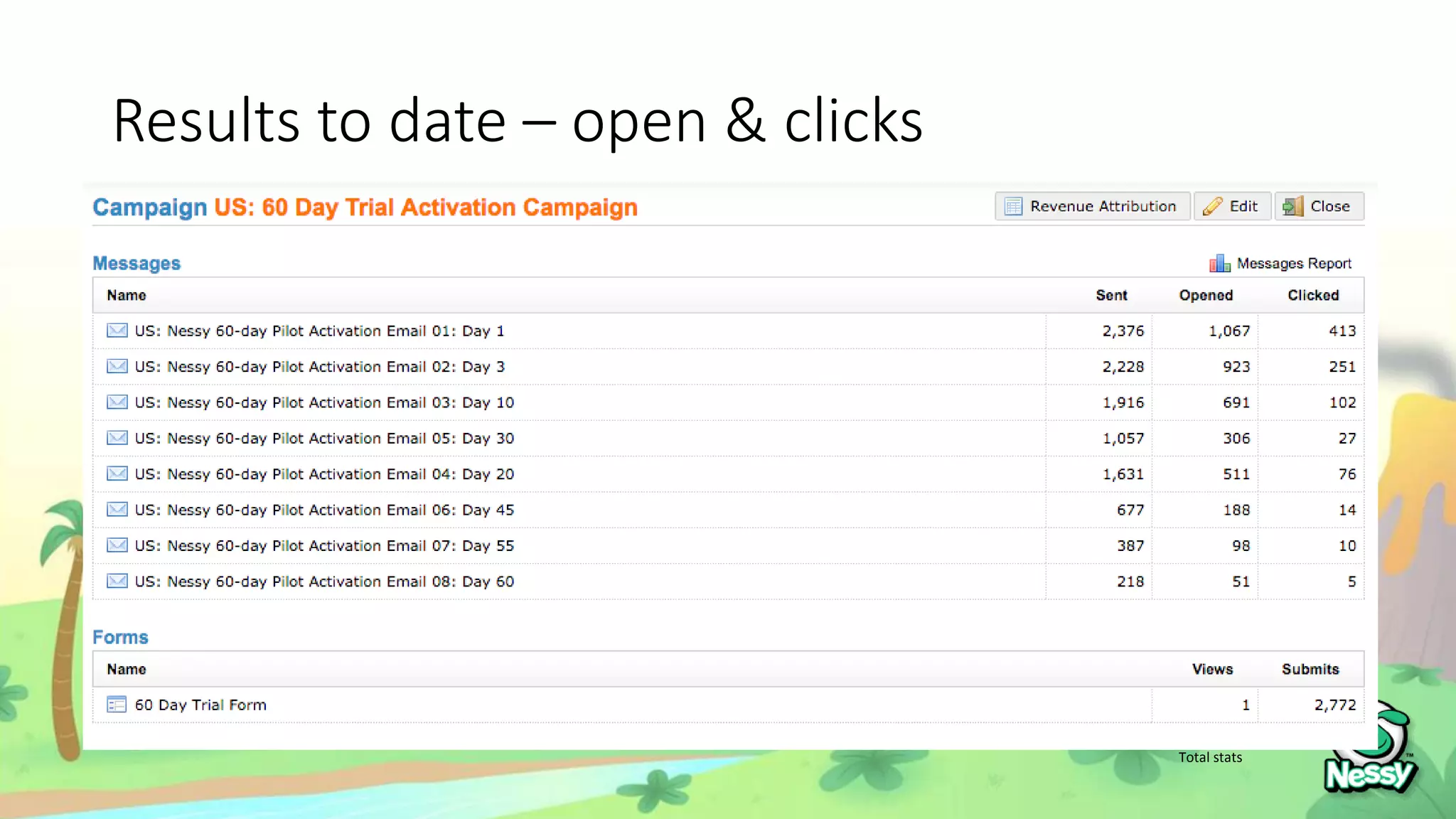Viewport: 1456px width, 819px height.
Task: Open message Email 08: Day 60
Action: point(324,582)
